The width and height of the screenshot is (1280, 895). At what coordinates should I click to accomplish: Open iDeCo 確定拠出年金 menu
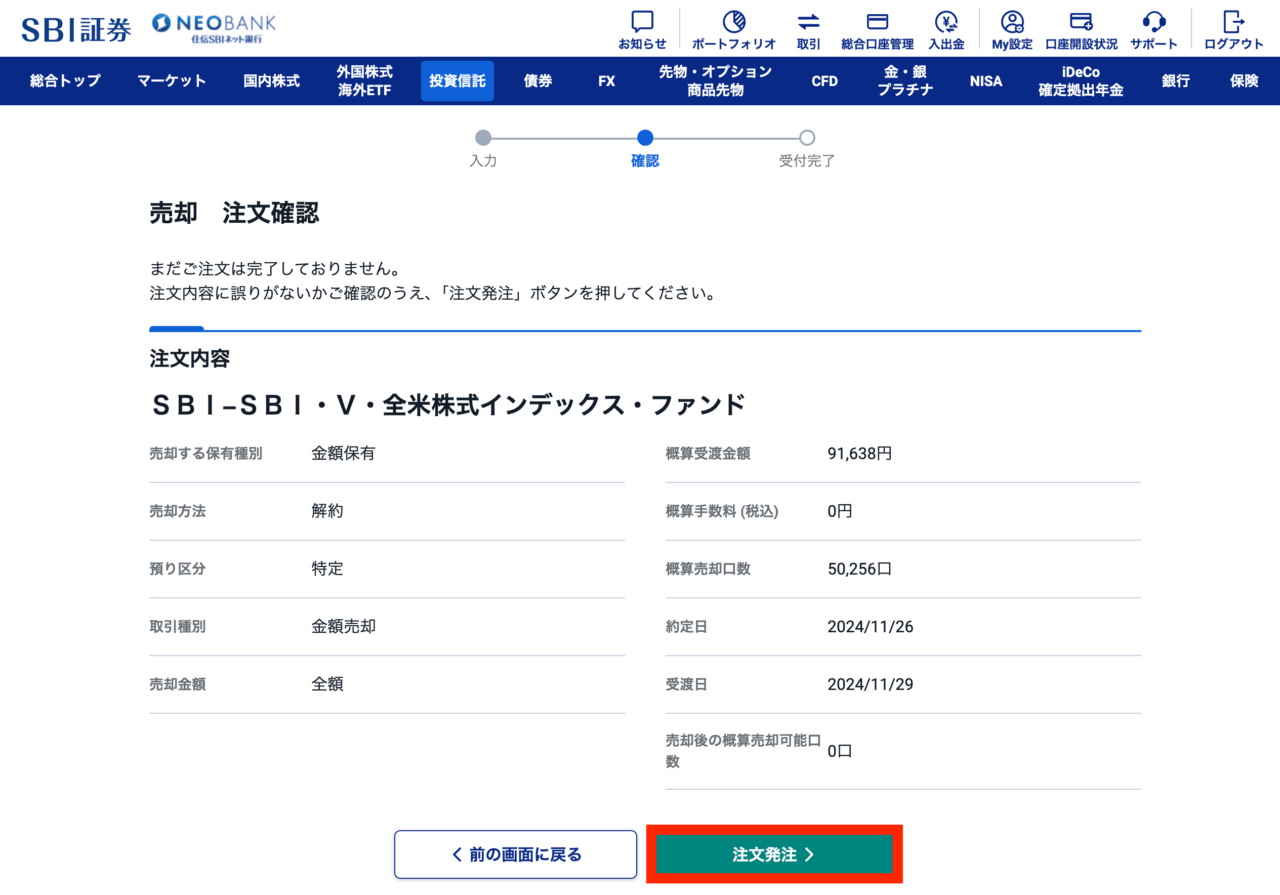(1080, 81)
